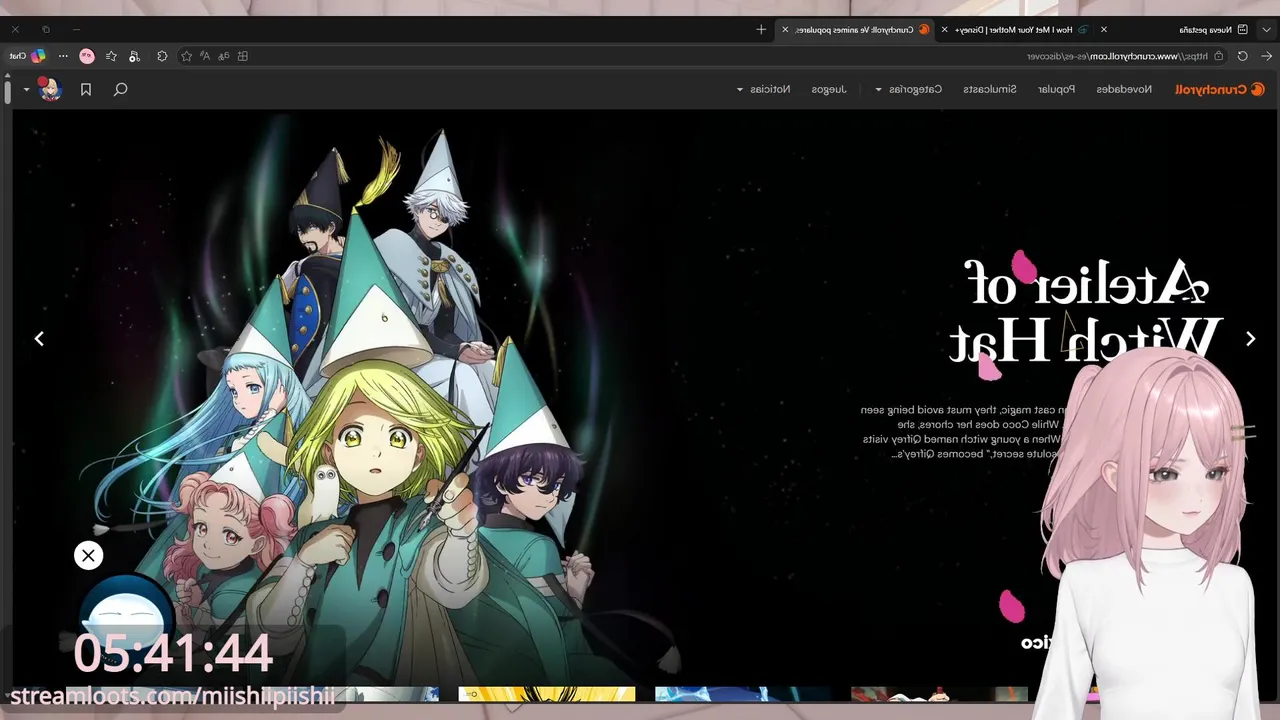The height and width of the screenshot is (720, 1280).
Task: Close the Crunchyroll tab
Action: (785, 29)
